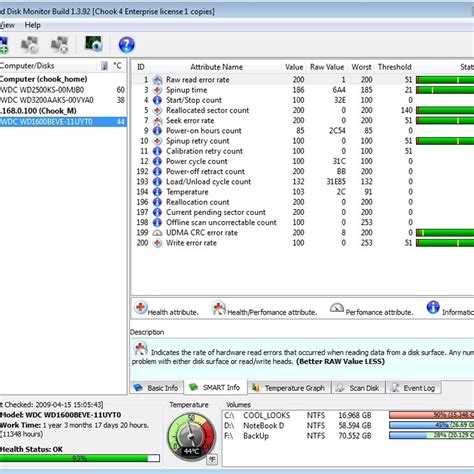Click the Power-on hours count info icon
The height and width of the screenshot is (474, 474).
(157, 131)
